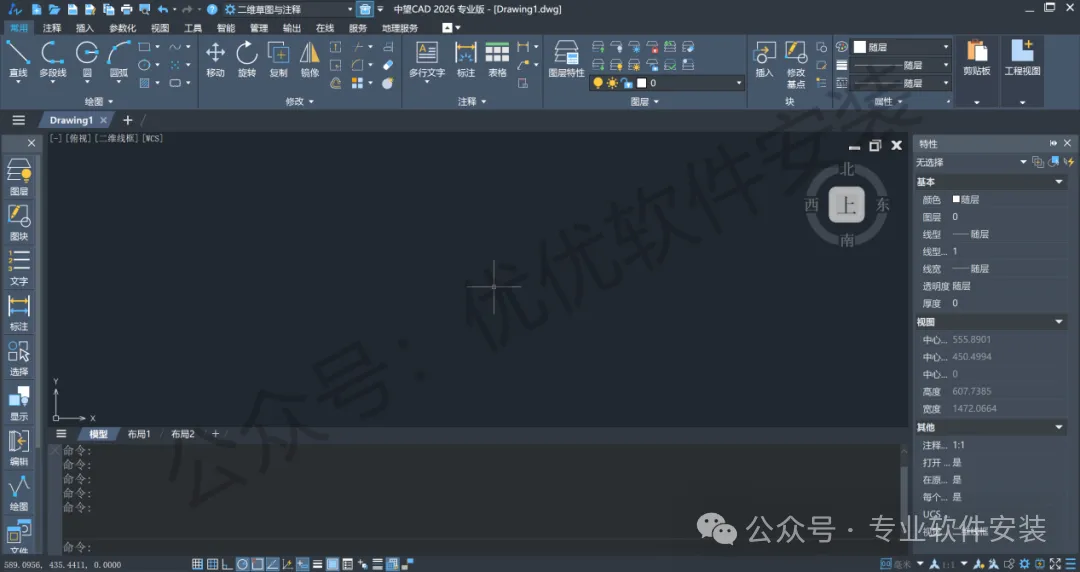The image size is (1080, 572).
Task: Expand the 注释 panel flyout
Action: [x=472, y=101]
